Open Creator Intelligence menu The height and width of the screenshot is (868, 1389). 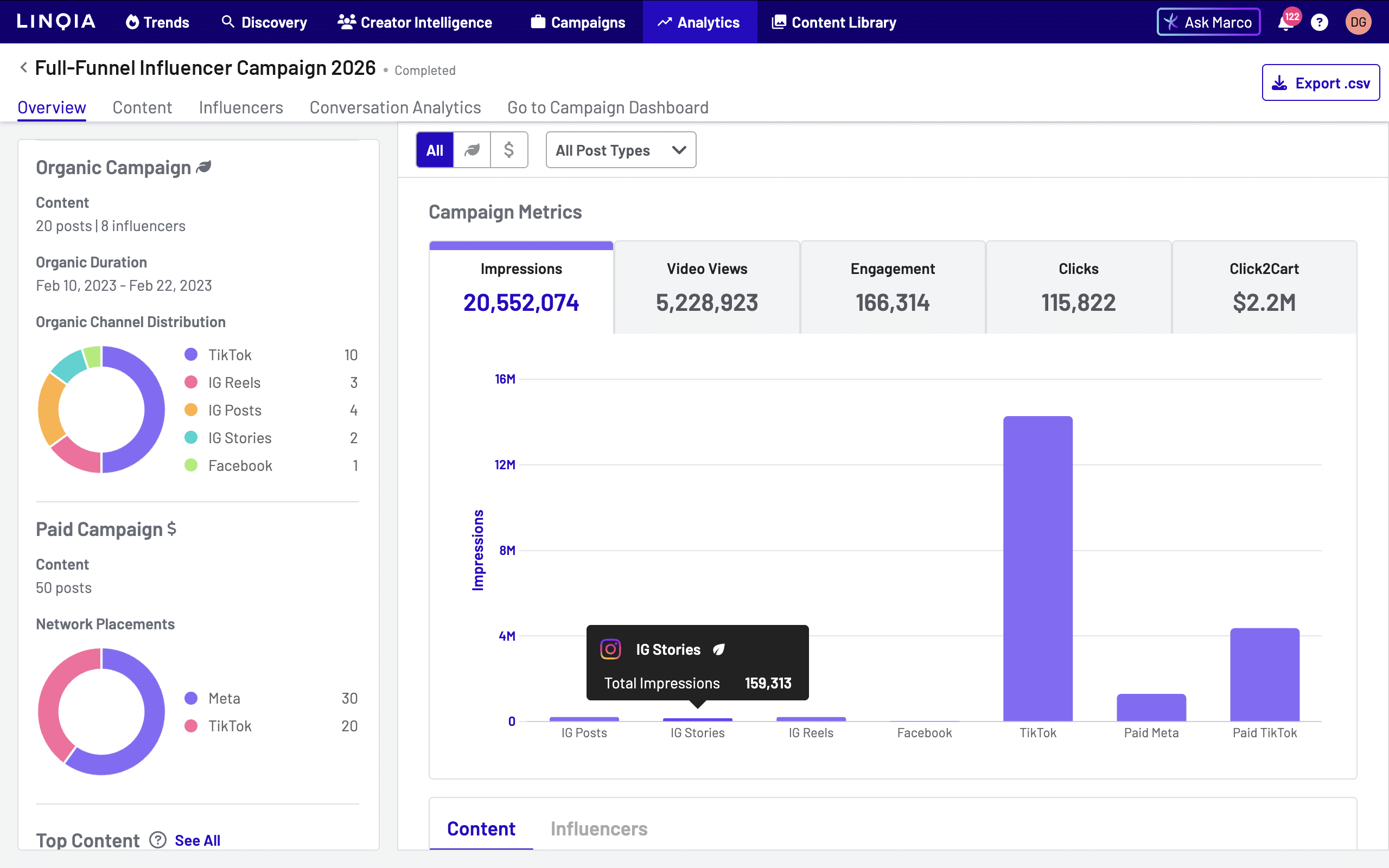click(415, 22)
